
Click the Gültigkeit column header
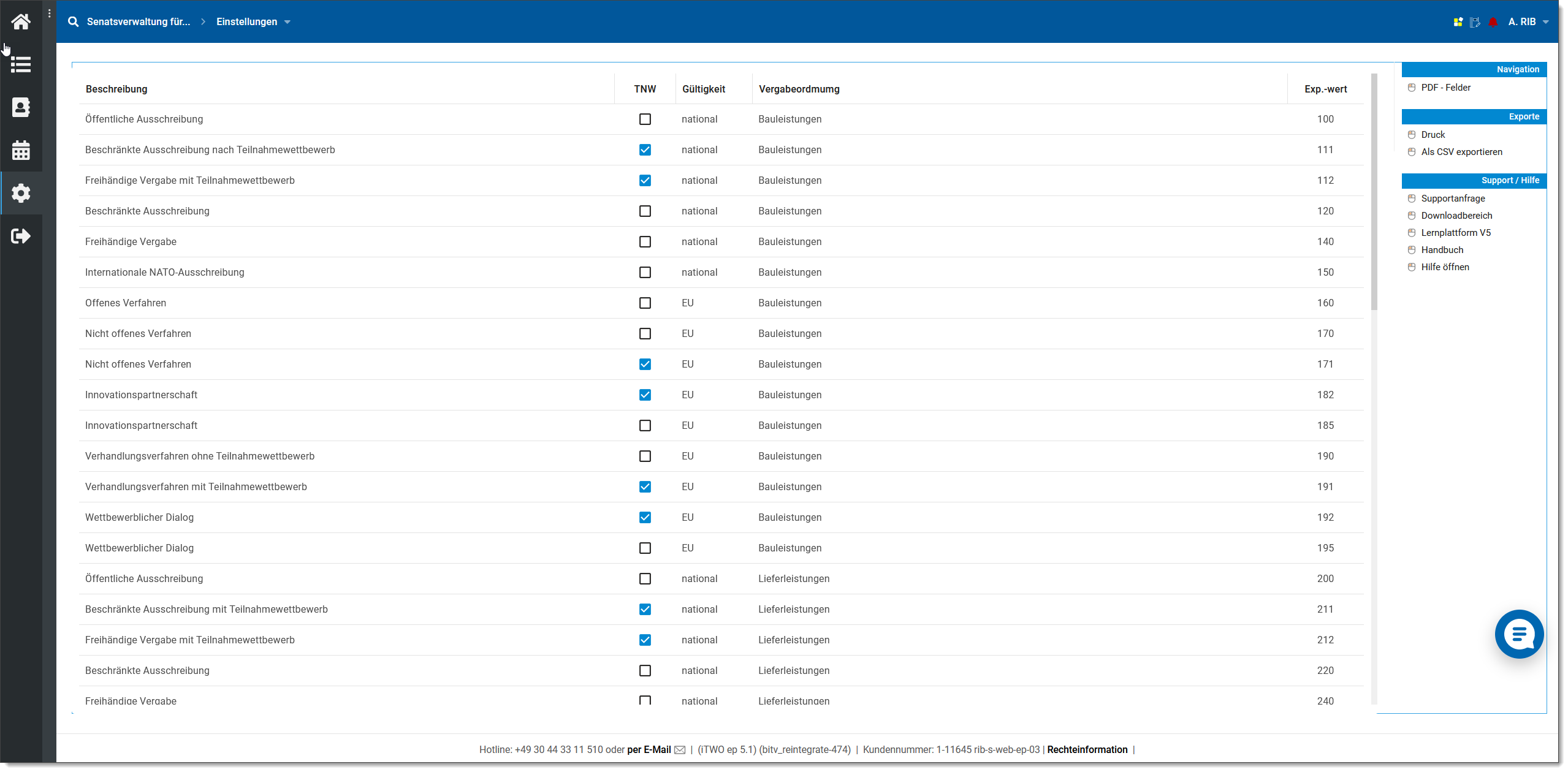point(703,89)
